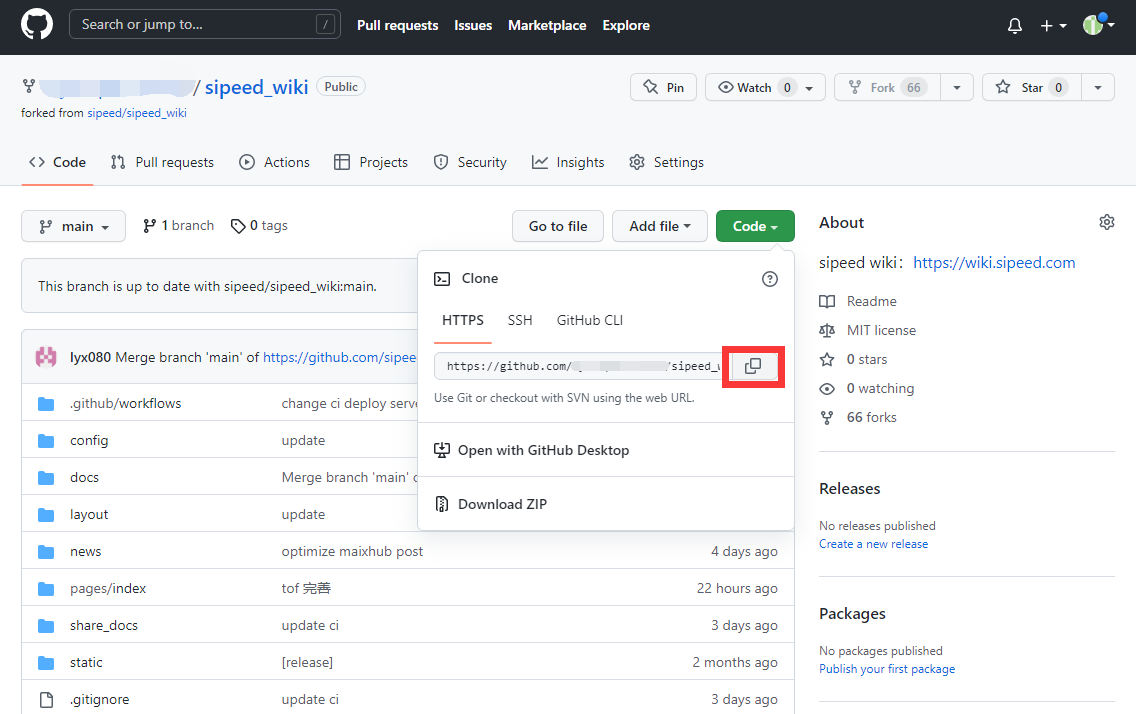The width and height of the screenshot is (1136, 714).
Task: Click the terminal icon next to Clone
Action: point(442,279)
